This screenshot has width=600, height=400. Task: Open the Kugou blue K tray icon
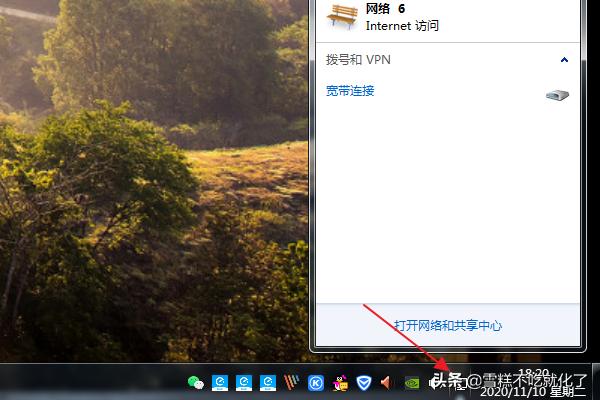316,382
